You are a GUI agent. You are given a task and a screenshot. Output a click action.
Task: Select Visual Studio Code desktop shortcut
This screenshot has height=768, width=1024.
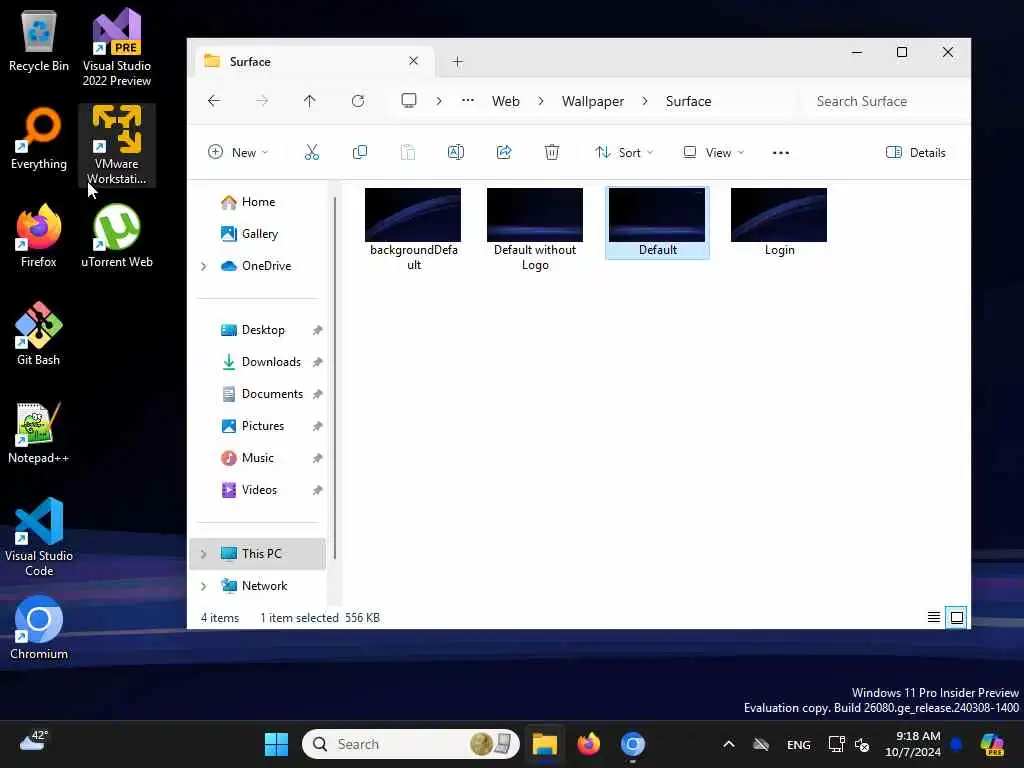(x=39, y=537)
